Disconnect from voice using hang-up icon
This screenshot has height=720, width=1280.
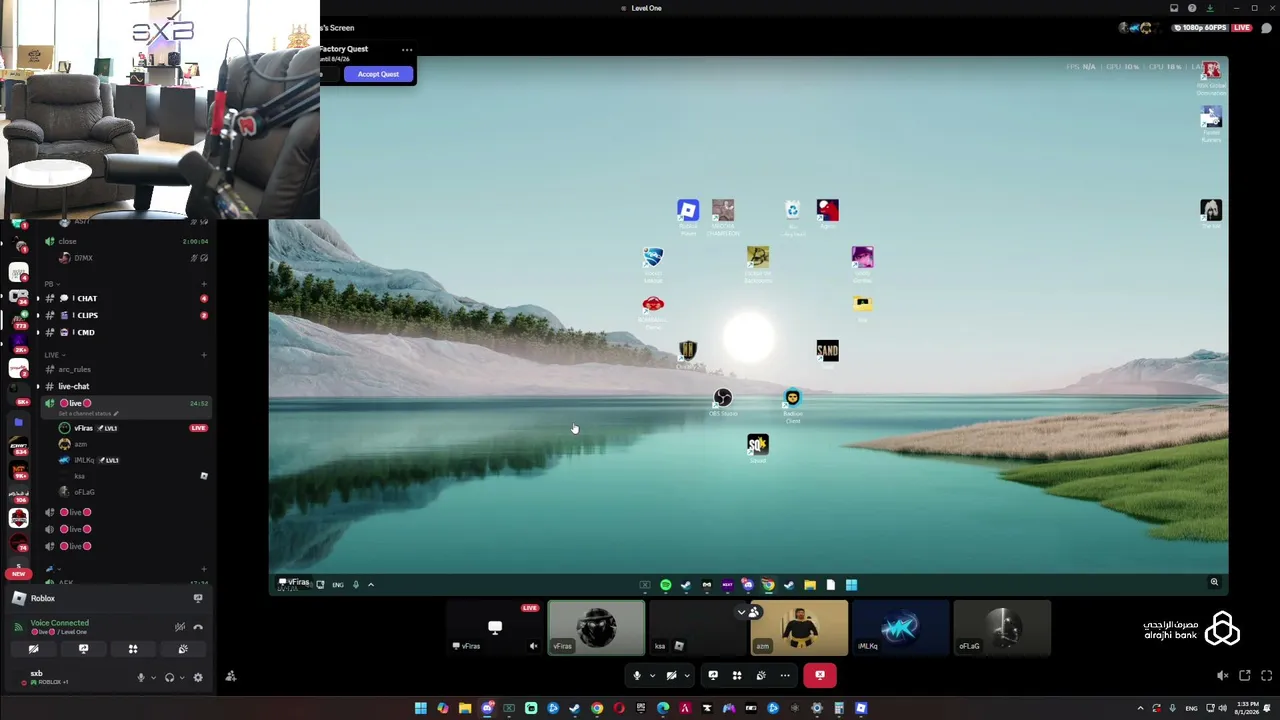pos(198,627)
